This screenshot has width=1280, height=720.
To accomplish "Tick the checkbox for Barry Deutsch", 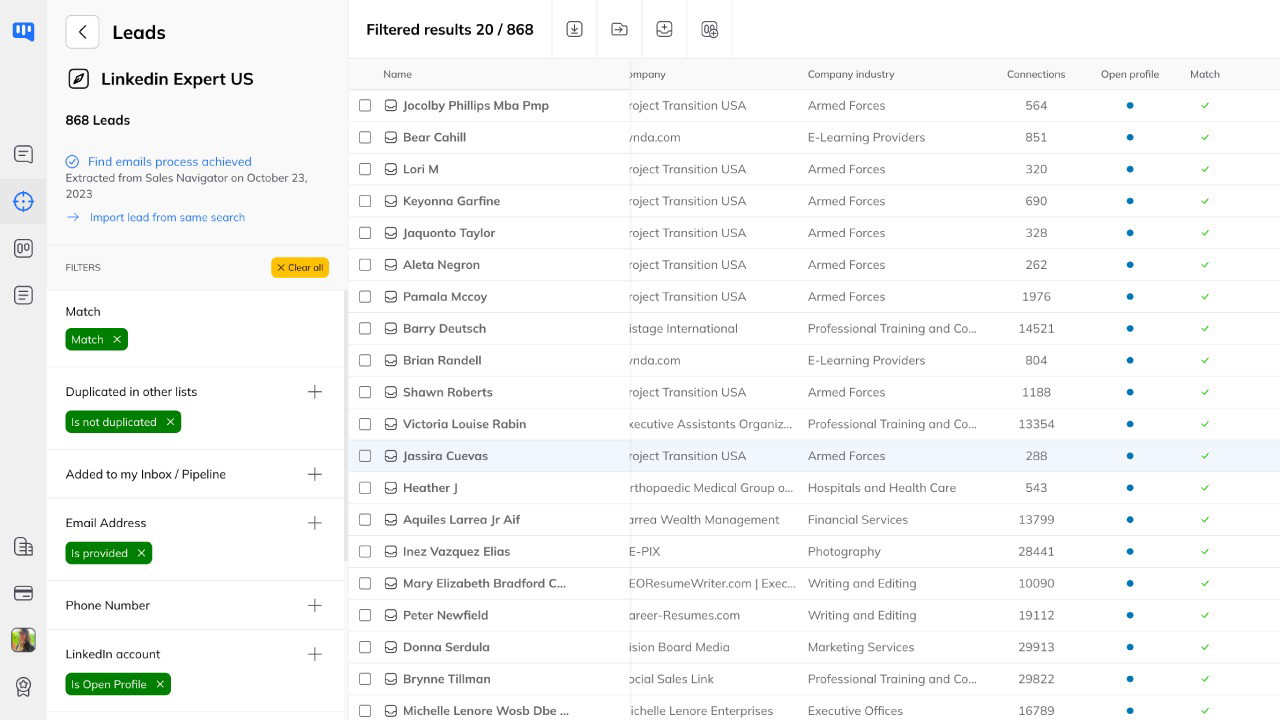I will [x=365, y=328].
